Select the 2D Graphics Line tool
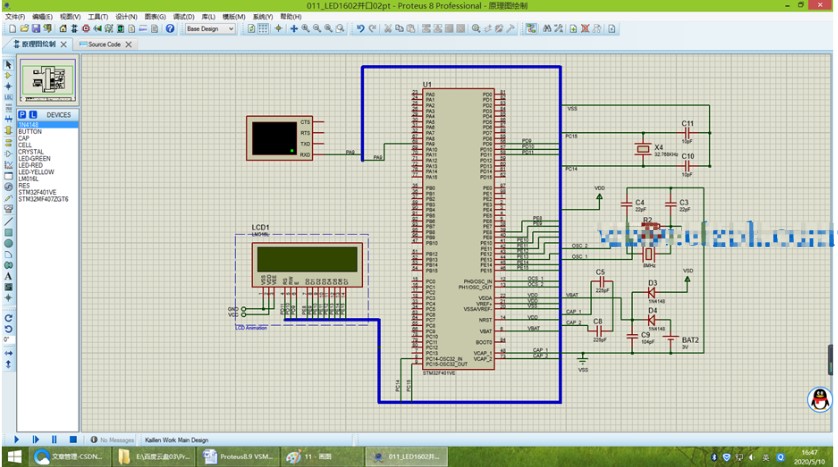Viewport: 838px width, 467px height. pos(8,221)
